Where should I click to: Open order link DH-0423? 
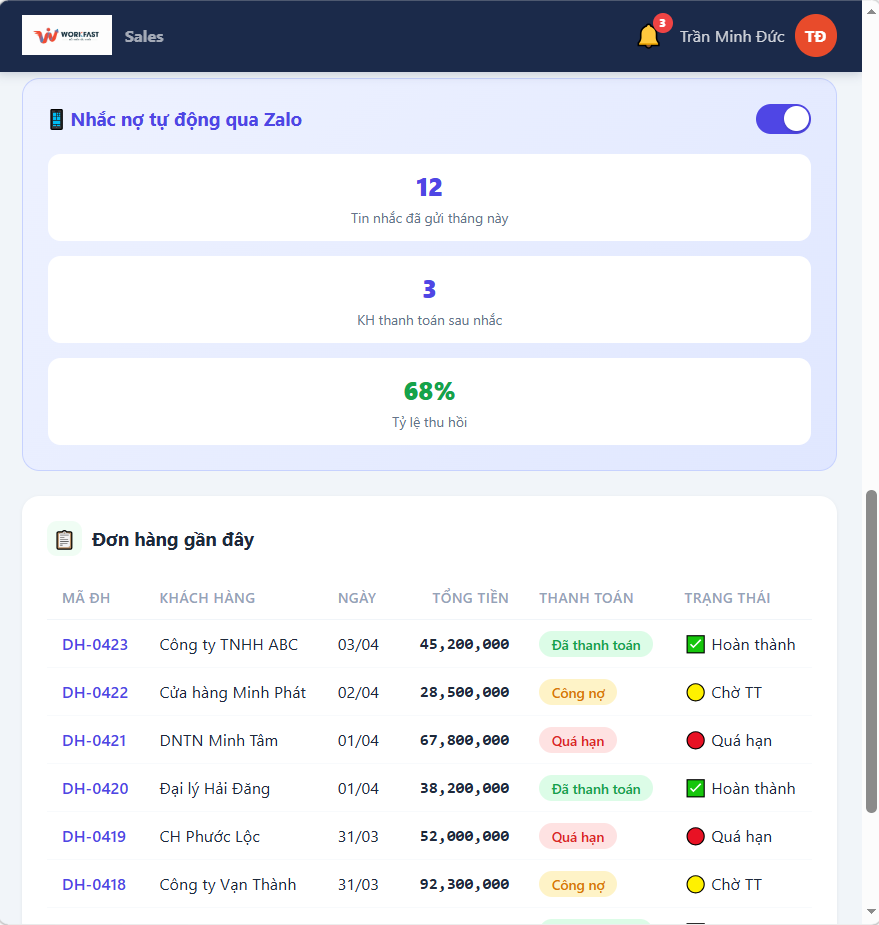coord(95,645)
